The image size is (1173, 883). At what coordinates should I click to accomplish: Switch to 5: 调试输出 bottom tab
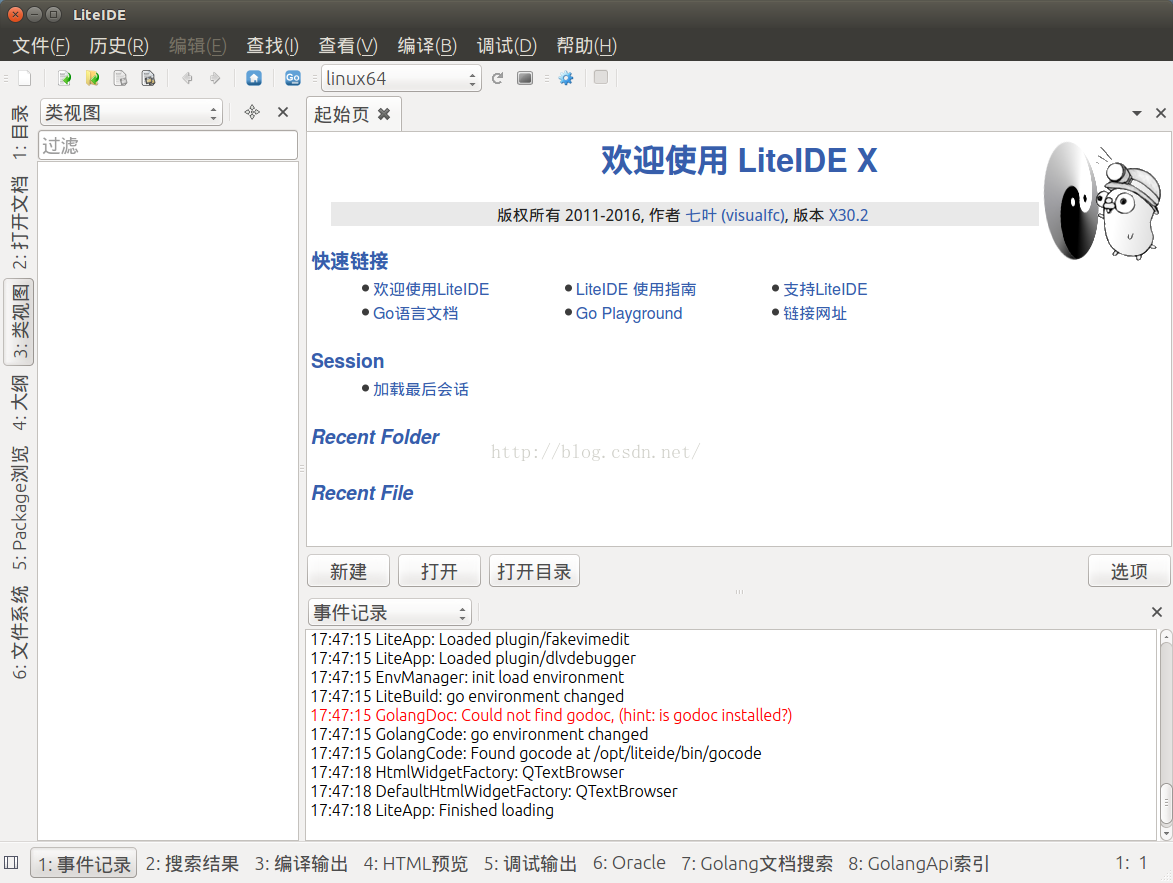tap(530, 864)
